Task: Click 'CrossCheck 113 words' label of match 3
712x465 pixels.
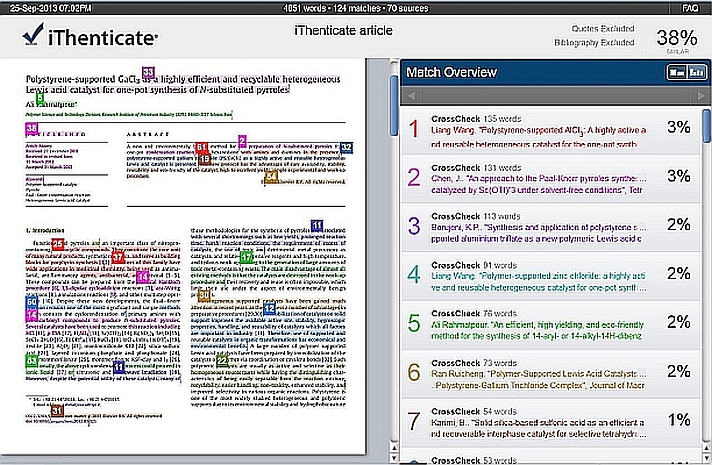Action: coord(475,216)
